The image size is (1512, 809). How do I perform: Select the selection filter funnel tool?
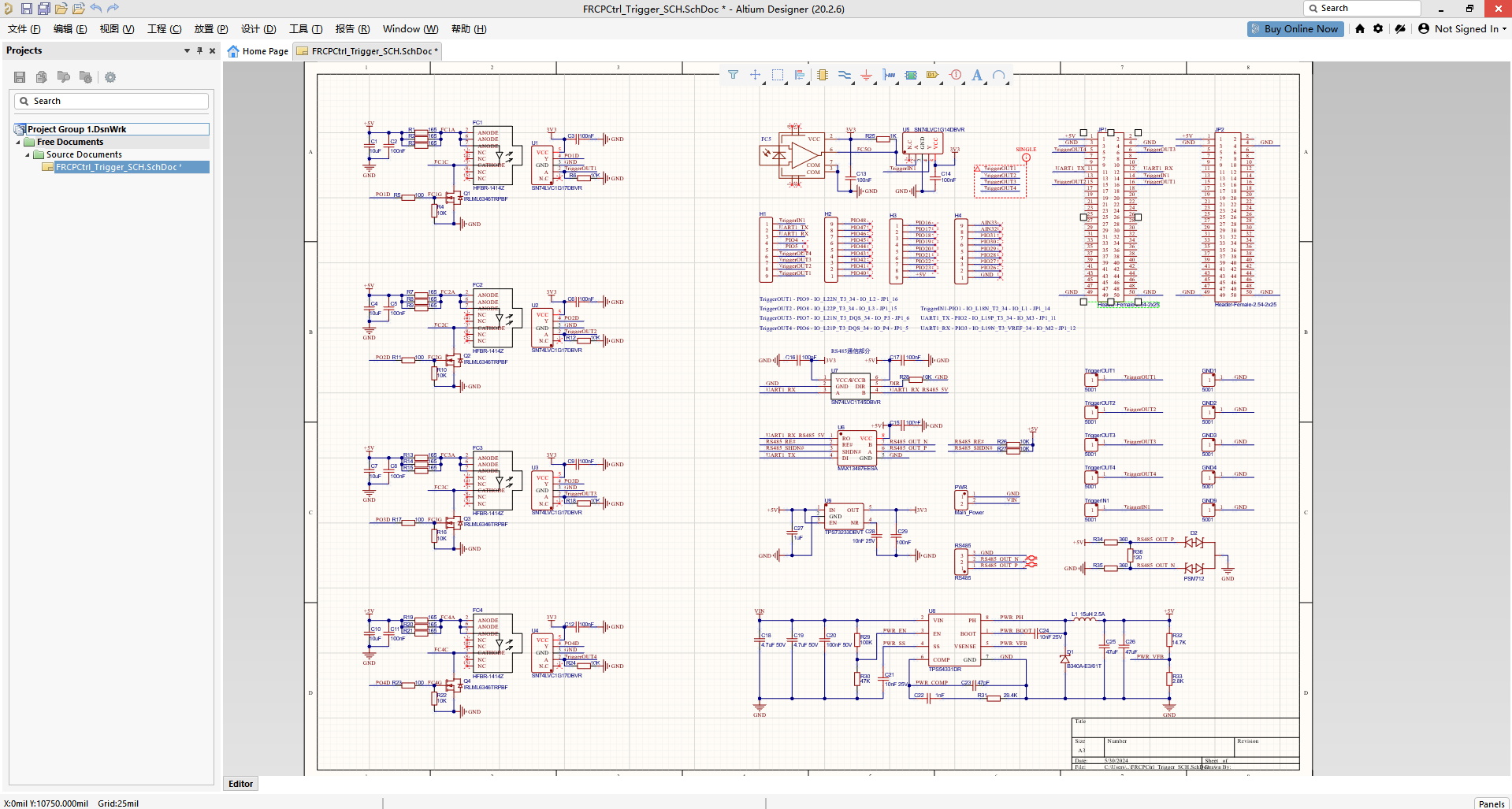(733, 75)
